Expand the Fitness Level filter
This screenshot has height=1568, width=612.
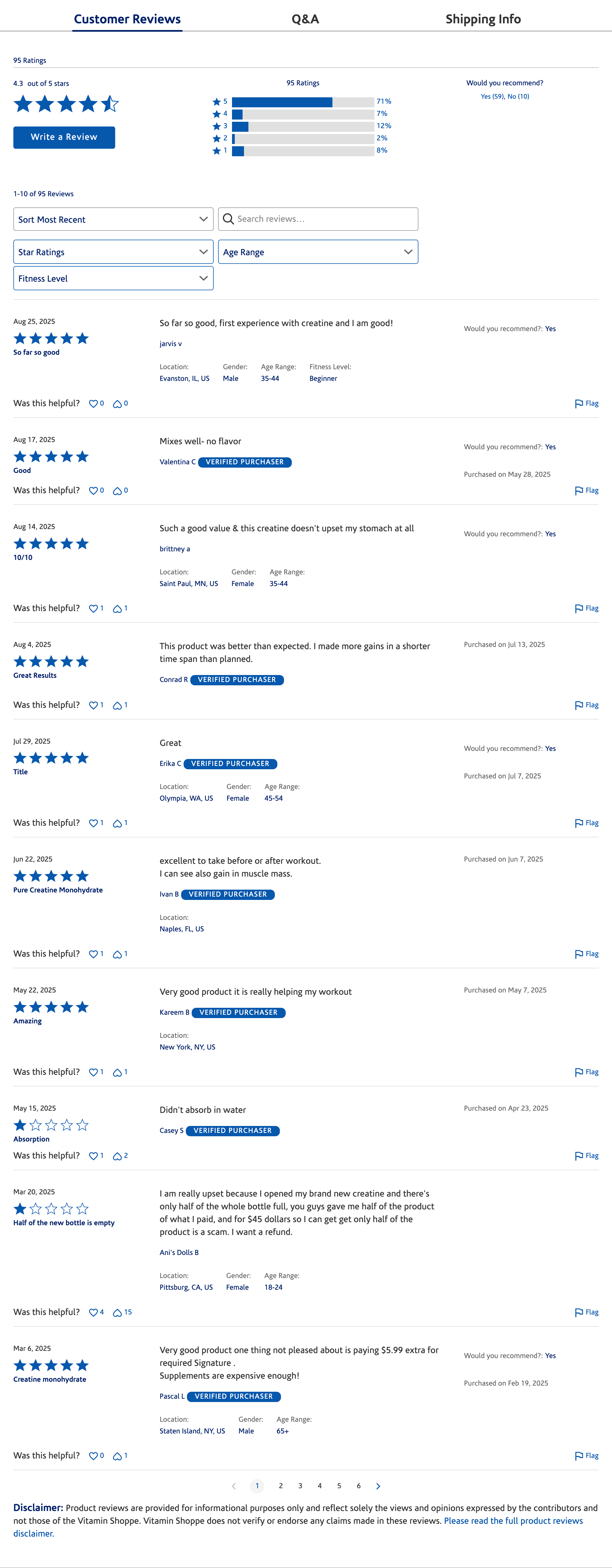(113, 278)
